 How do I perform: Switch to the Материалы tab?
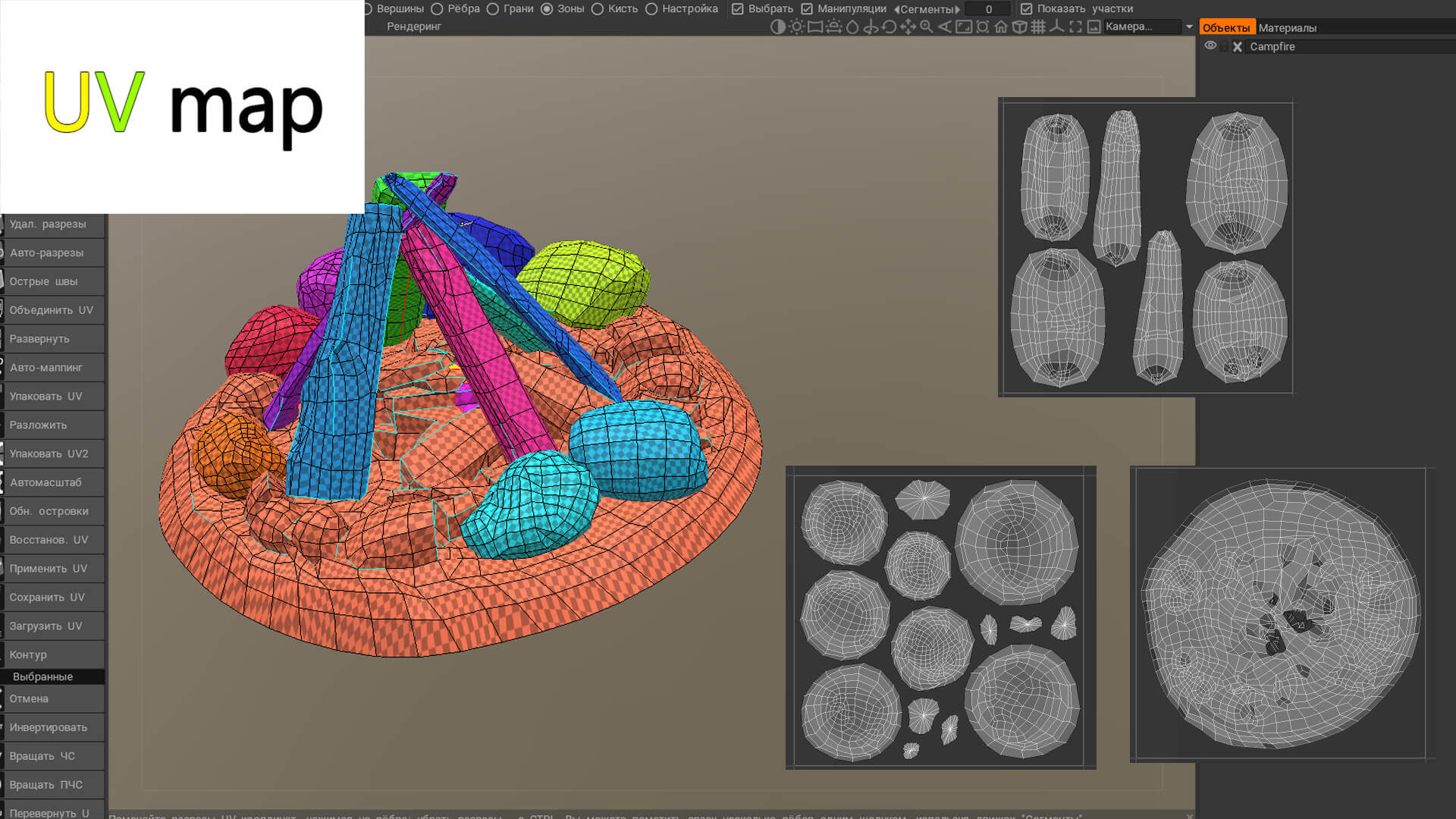pos(1287,28)
